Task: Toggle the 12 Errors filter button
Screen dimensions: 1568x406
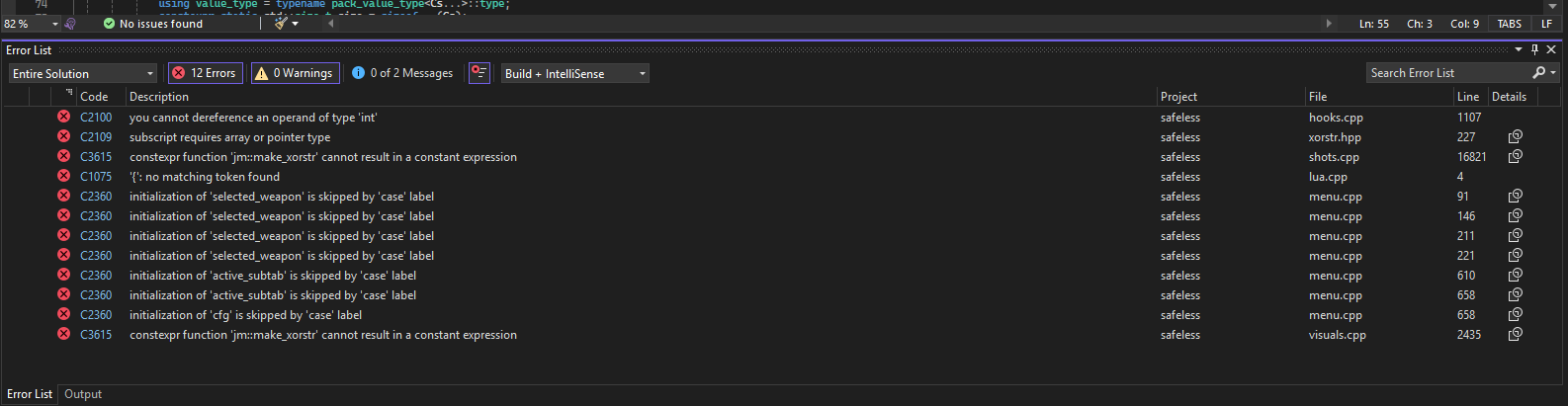Action: click(205, 73)
